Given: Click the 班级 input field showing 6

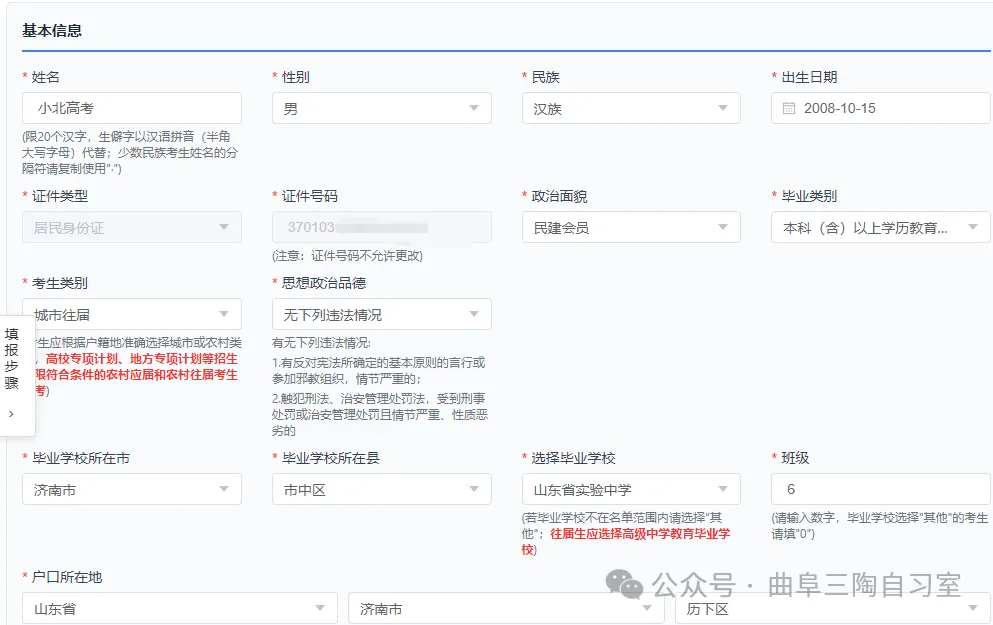Looking at the screenshot, I should click(881, 489).
